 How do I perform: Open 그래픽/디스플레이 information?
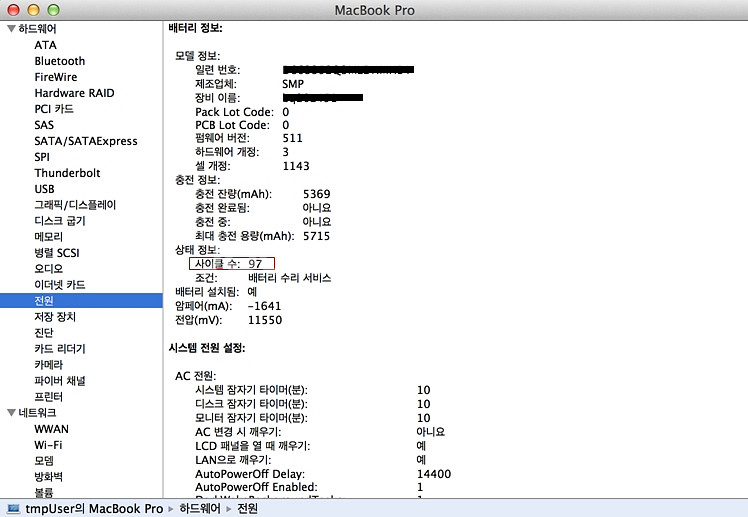click(x=76, y=205)
